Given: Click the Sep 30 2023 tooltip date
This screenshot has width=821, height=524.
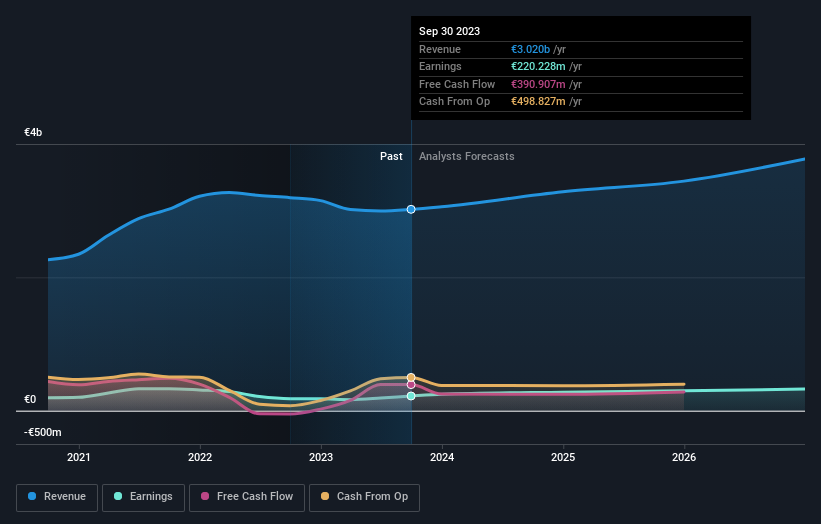Looking at the screenshot, I should point(449,31).
